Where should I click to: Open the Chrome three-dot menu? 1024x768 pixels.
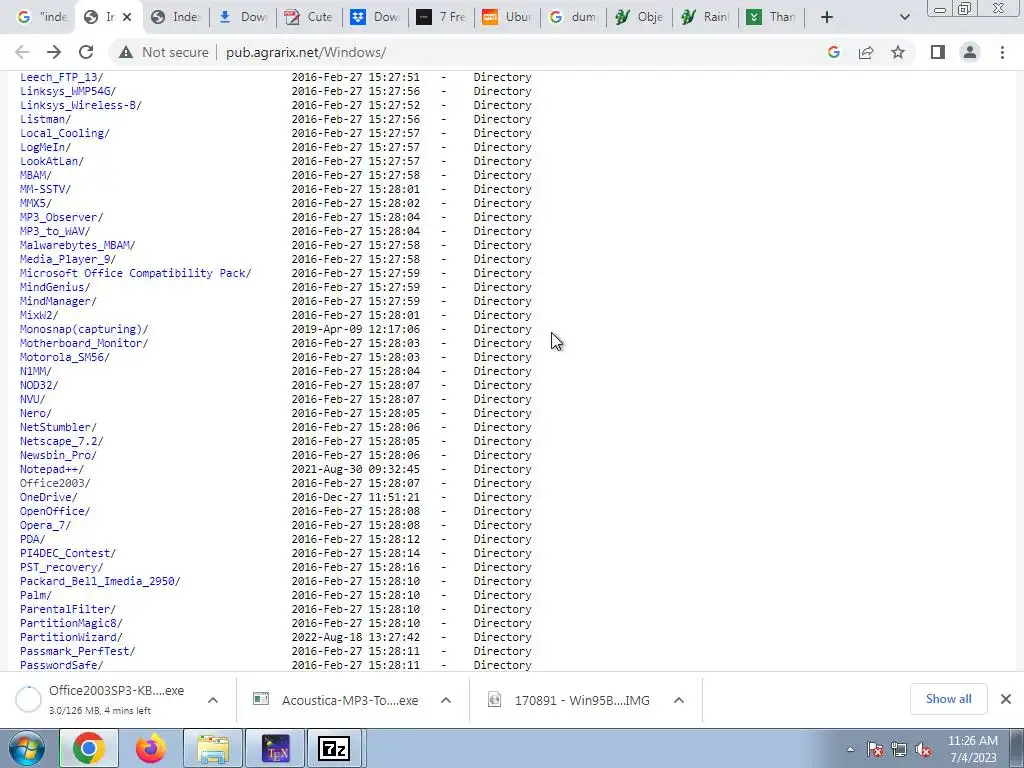point(1002,52)
